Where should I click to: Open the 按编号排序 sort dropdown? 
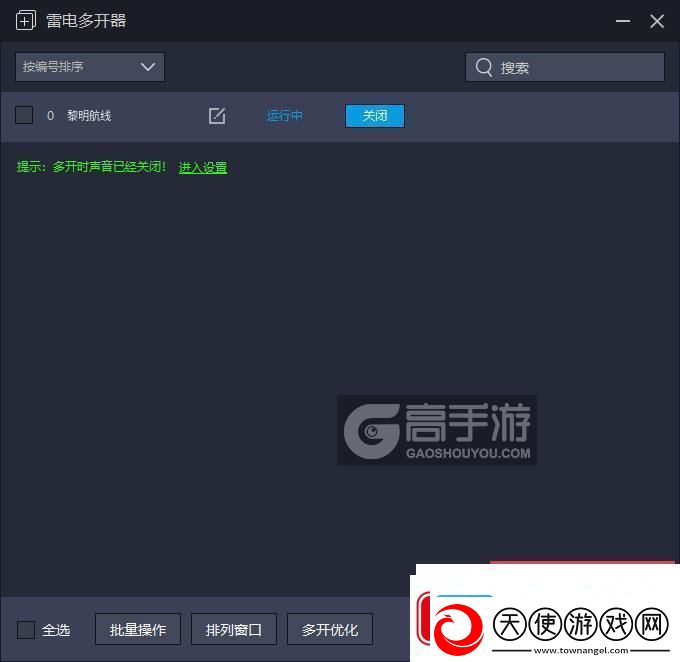90,67
